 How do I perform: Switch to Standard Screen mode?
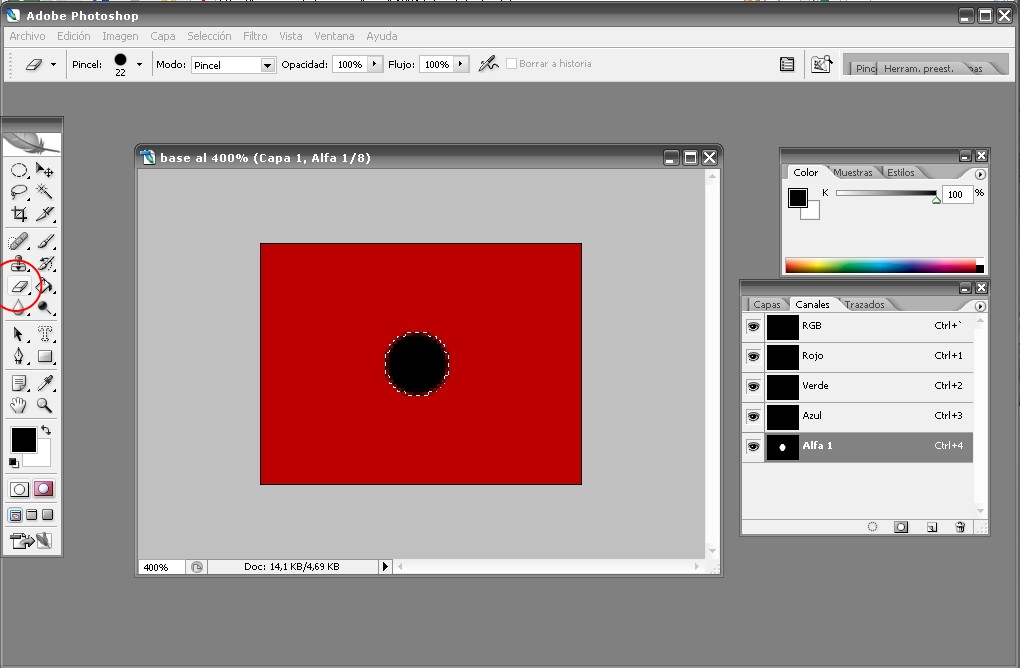(x=15, y=515)
